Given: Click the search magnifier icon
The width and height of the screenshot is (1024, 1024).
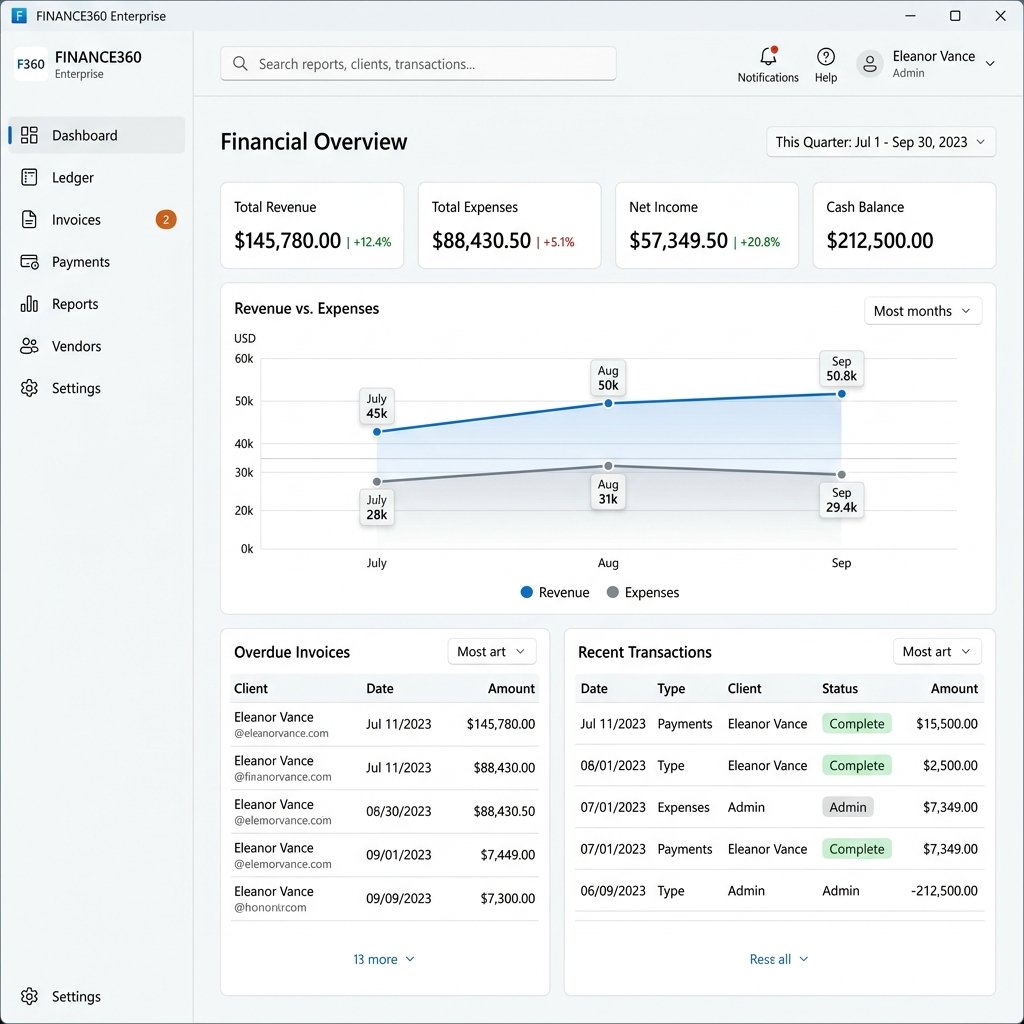Looking at the screenshot, I should point(240,63).
